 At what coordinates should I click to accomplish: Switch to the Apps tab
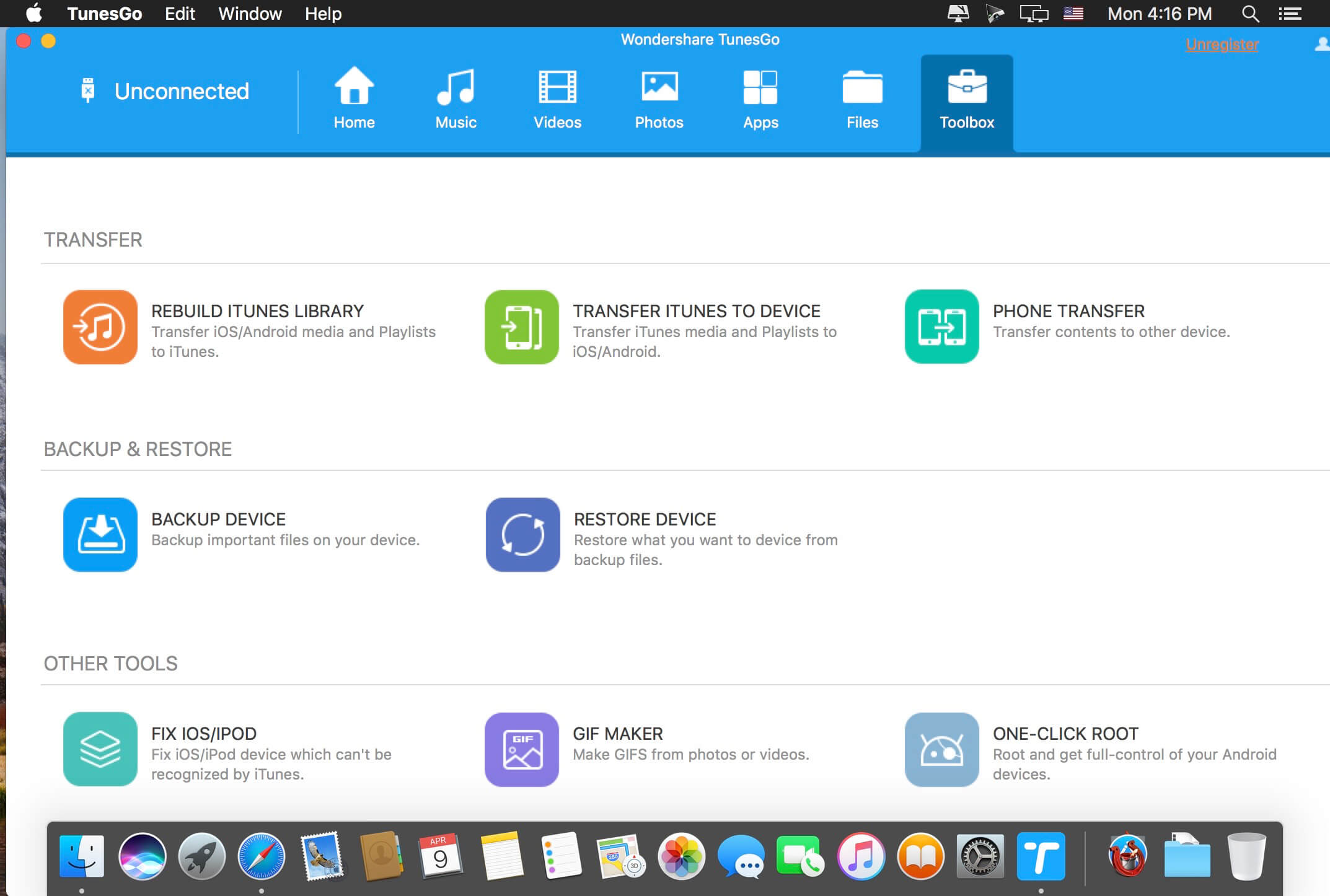coord(761,99)
